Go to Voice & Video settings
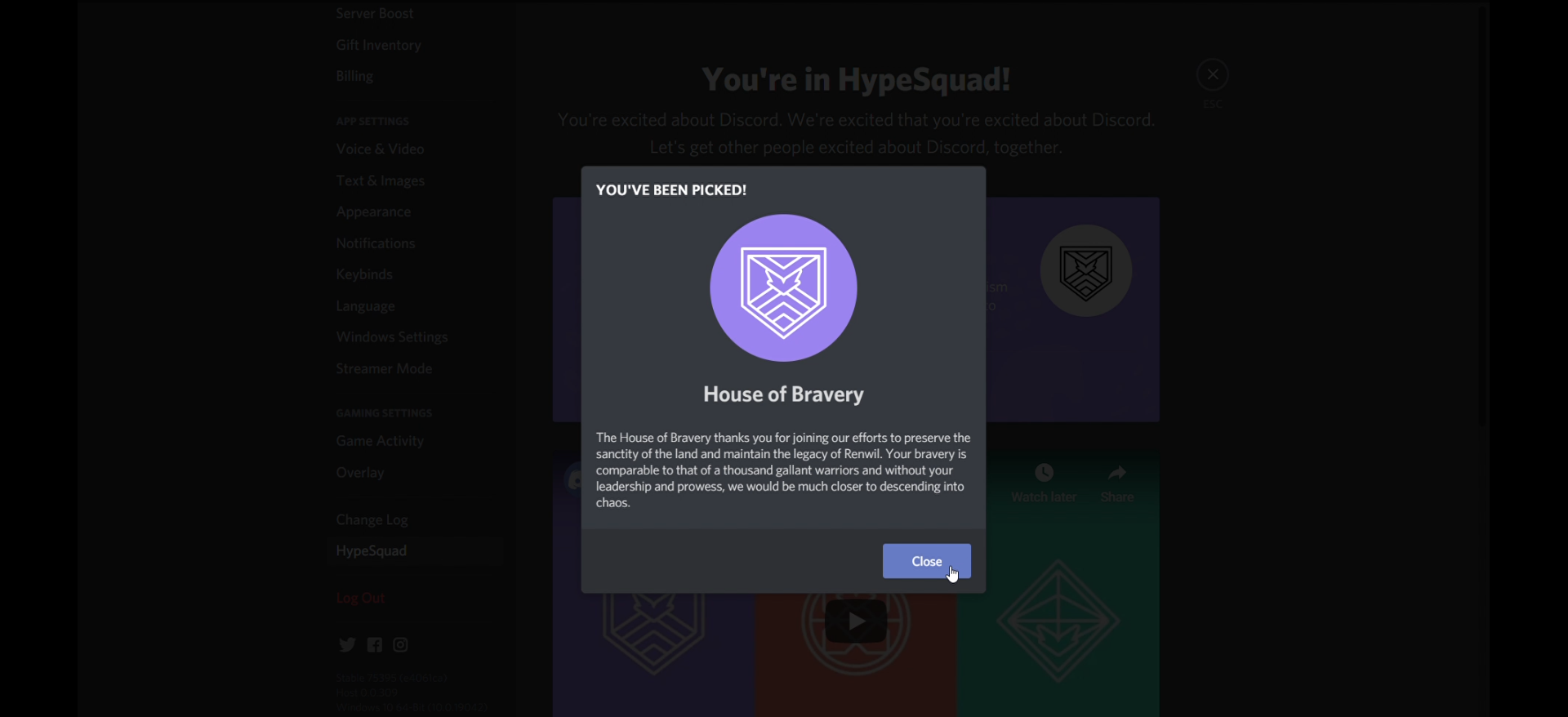This screenshot has height=717, width=1568. [x=380, y=149]
